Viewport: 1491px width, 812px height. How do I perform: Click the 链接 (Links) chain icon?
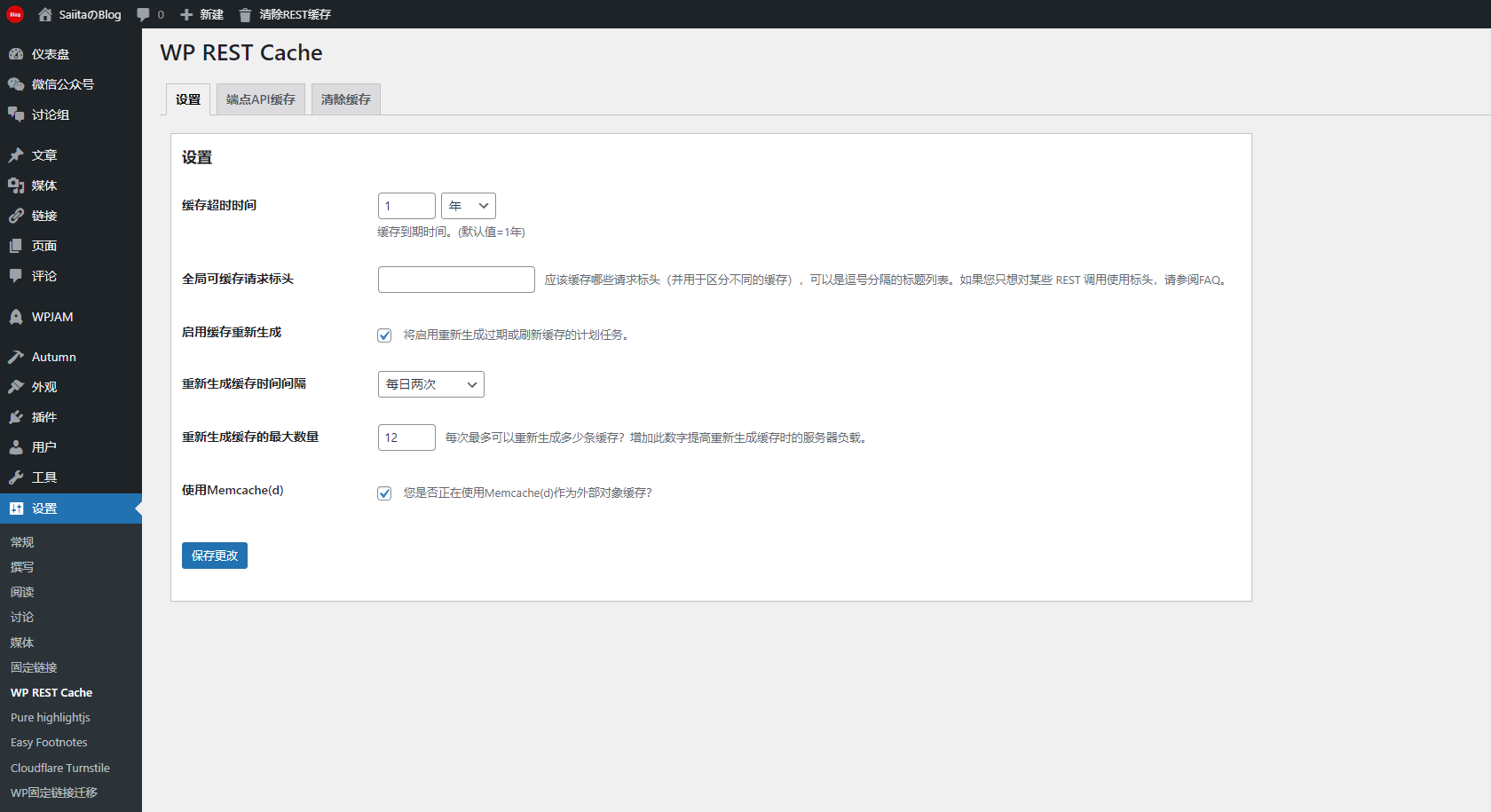coord(16,215)
